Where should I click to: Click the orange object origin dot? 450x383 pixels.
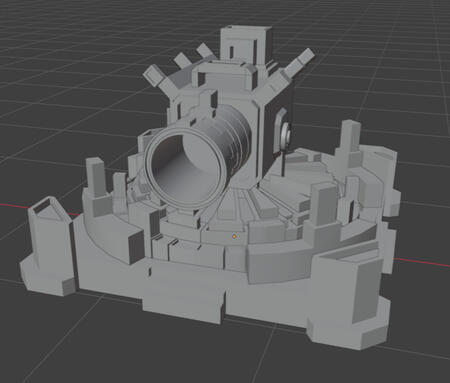click(234, 236)
